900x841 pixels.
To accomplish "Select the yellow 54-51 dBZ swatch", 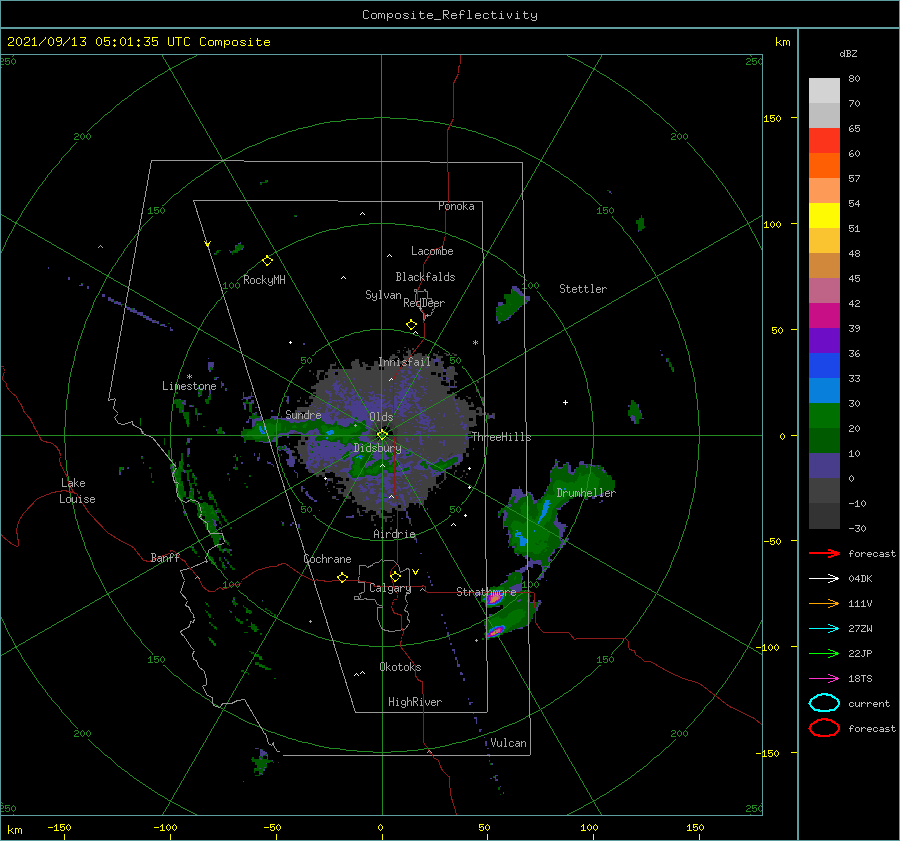I will [824, 215].
